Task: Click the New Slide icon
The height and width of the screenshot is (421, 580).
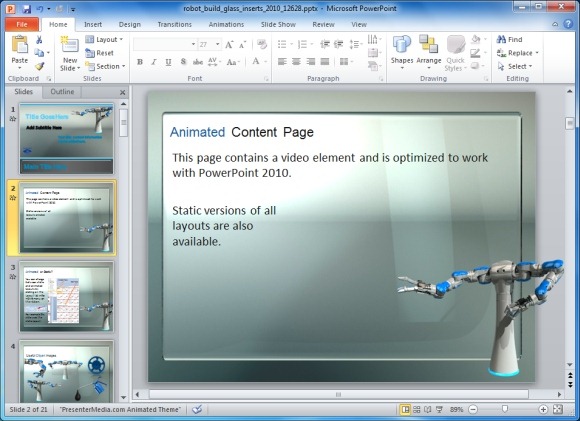Action: (x=70, y=45)
